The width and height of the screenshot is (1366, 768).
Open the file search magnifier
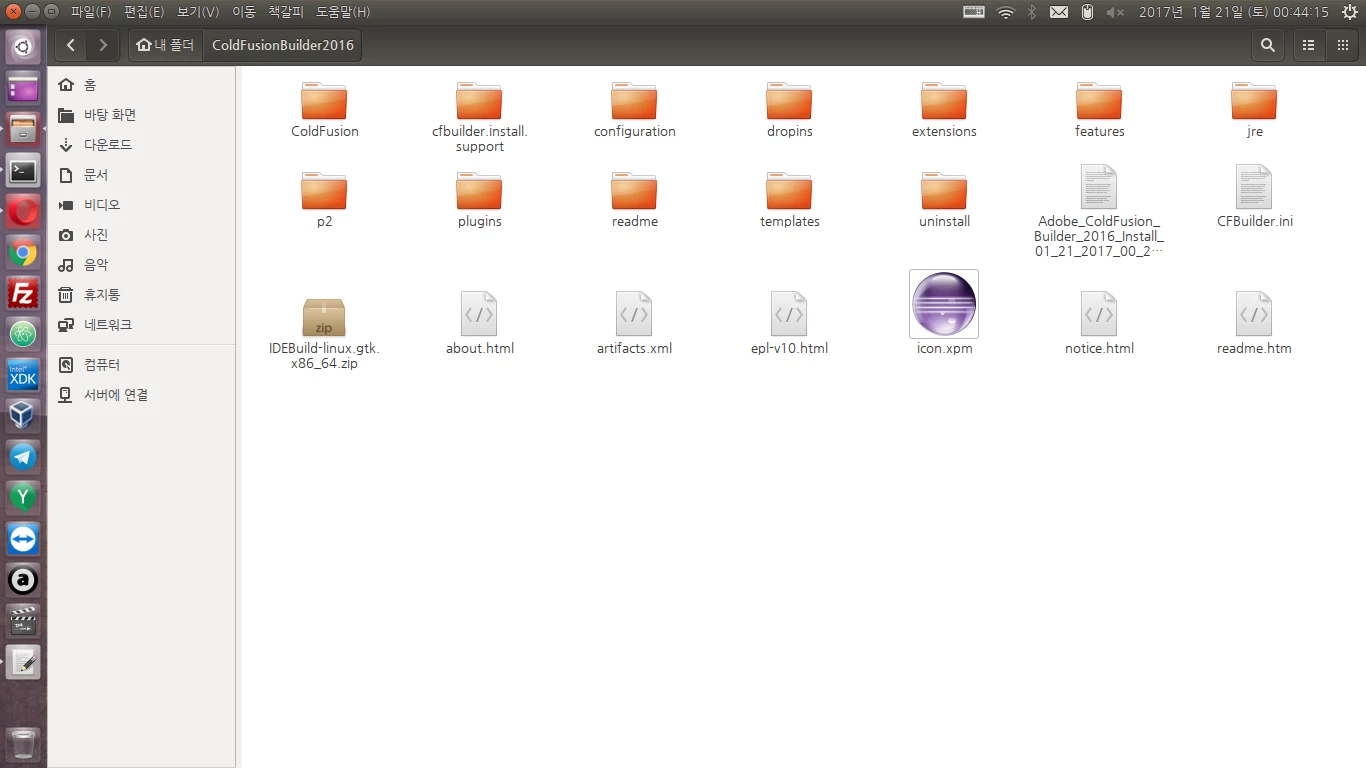click(x=1268, y=45)
